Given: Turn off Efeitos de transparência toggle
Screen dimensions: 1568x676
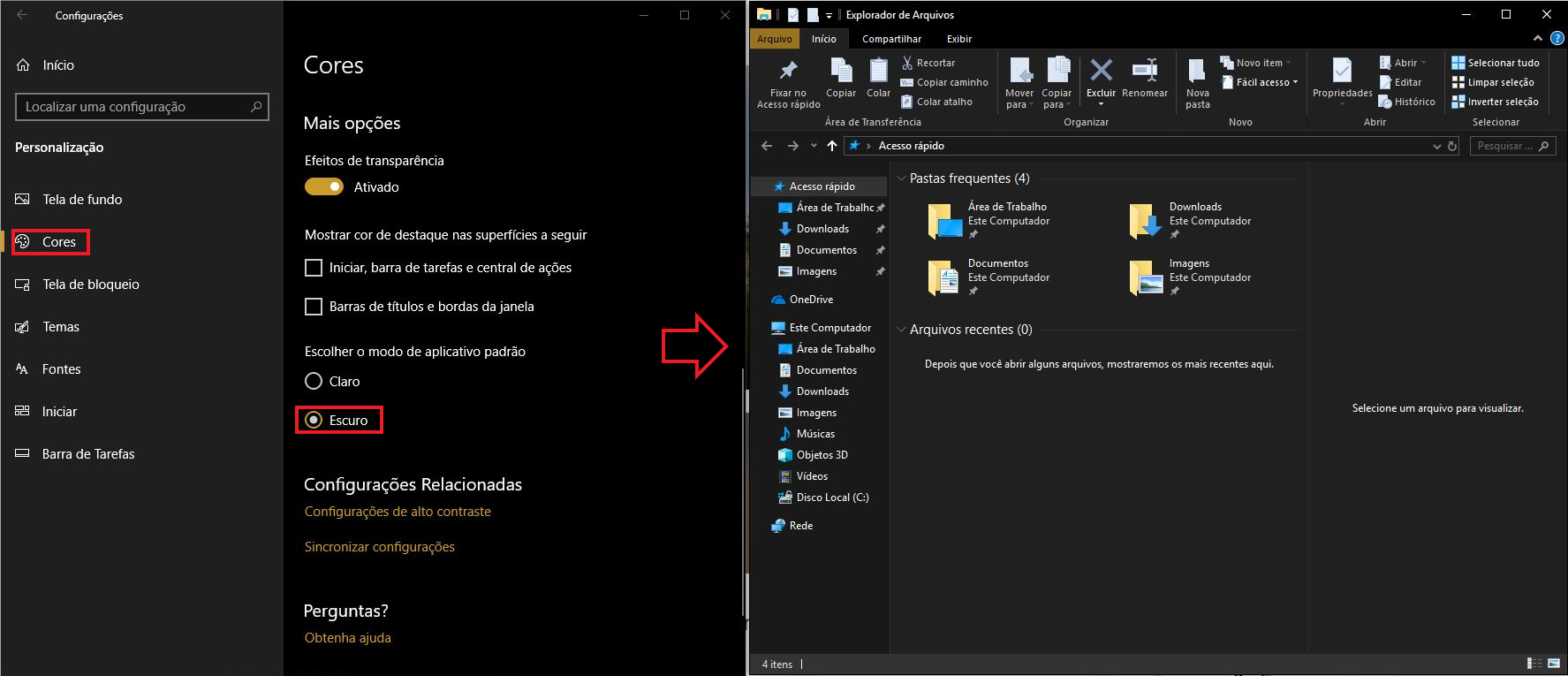Looking at the screenshot, I should click(x=323, y=186).
